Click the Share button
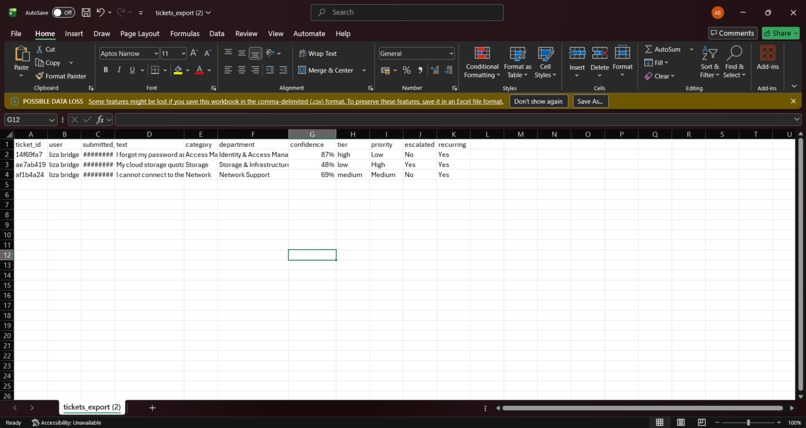Image resolution: width=806 pixels, height=428 pixels. (781, 33)
